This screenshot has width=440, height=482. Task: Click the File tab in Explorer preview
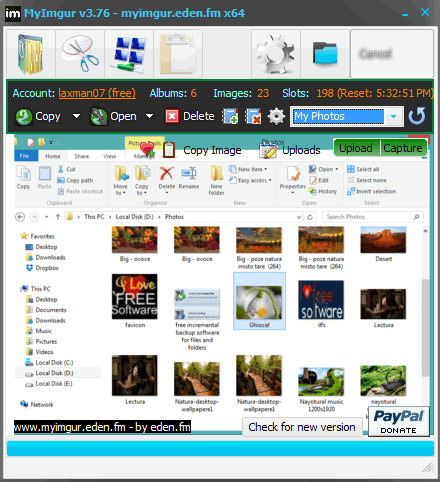(x=25, y=156)
